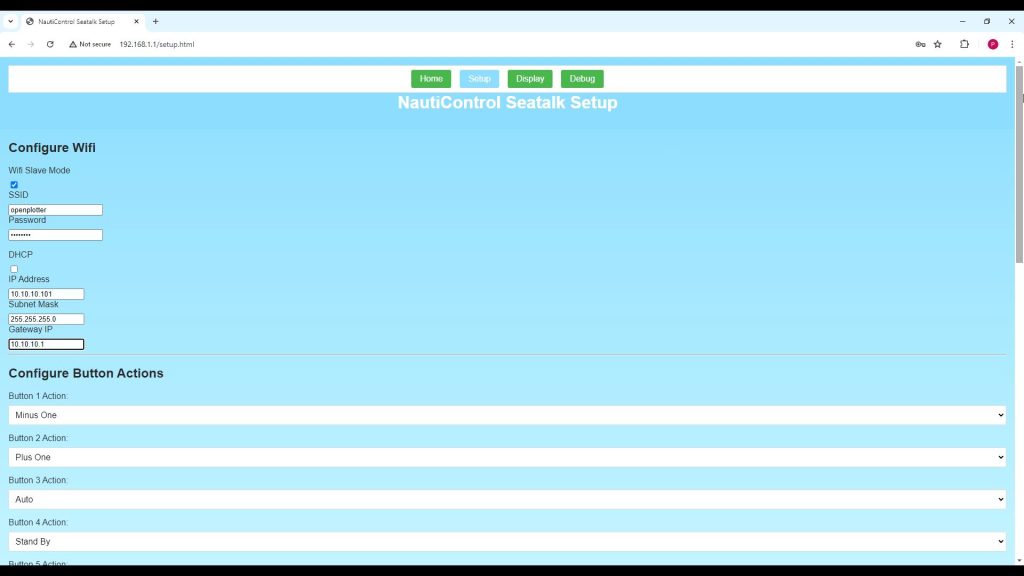Screen dimensions: 1024x576
Task: Click the DHCP label text
Action: point(20,255)
